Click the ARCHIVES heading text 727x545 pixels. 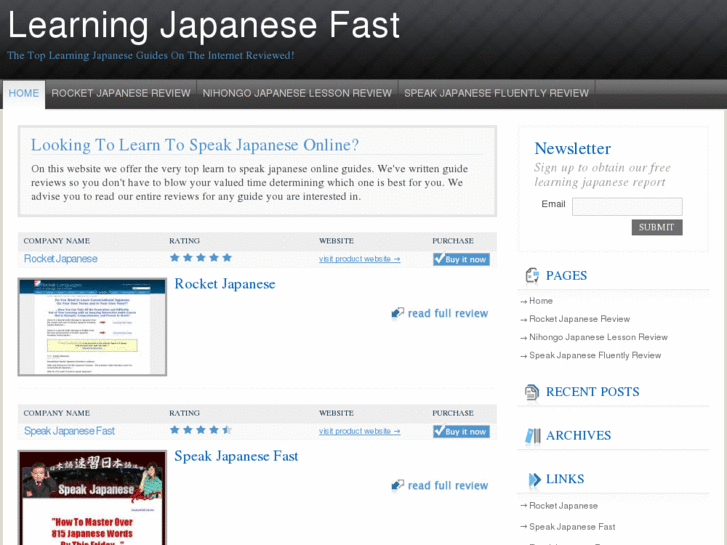[x=579, y=436]
